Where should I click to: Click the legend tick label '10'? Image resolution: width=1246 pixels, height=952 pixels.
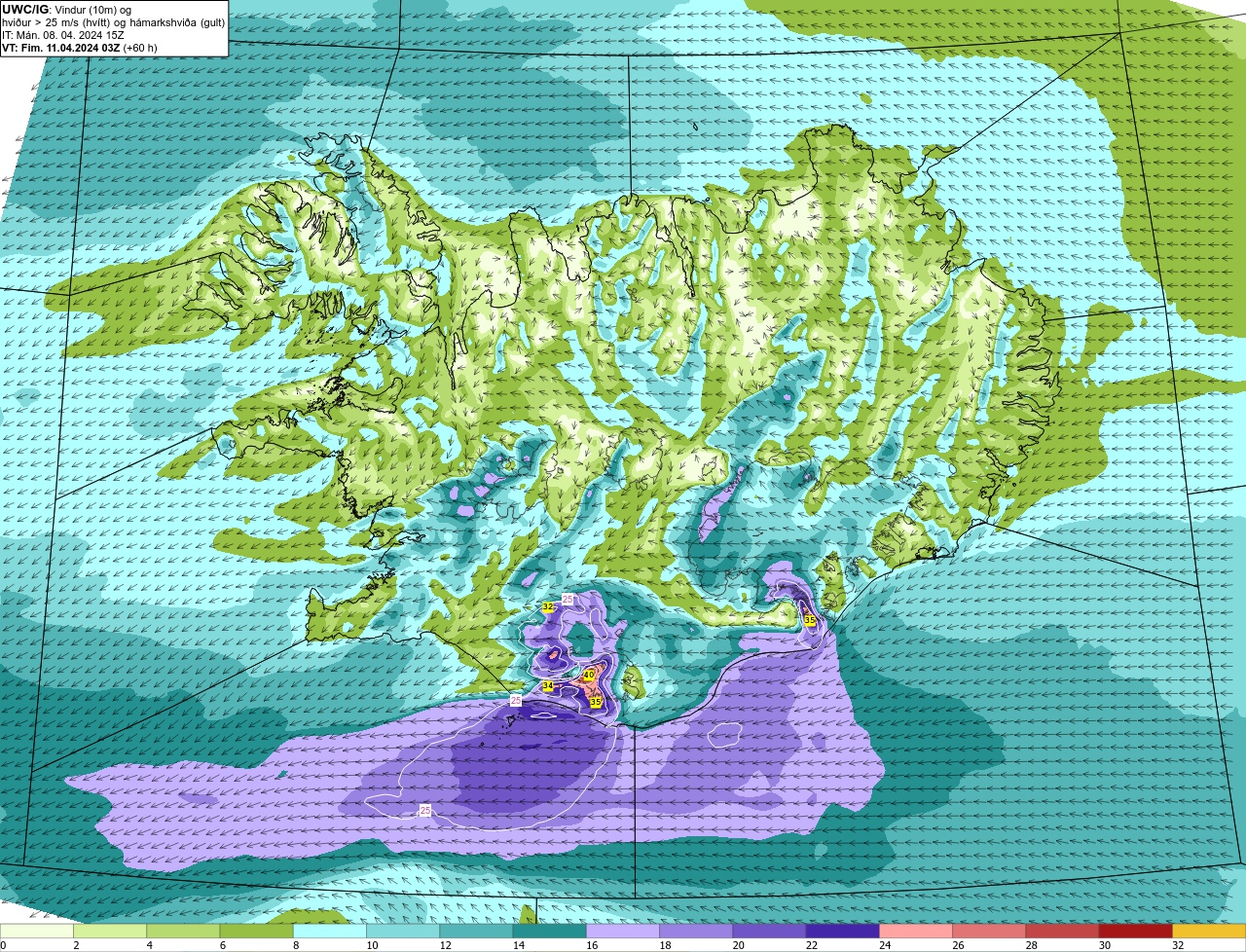[373, 945]
